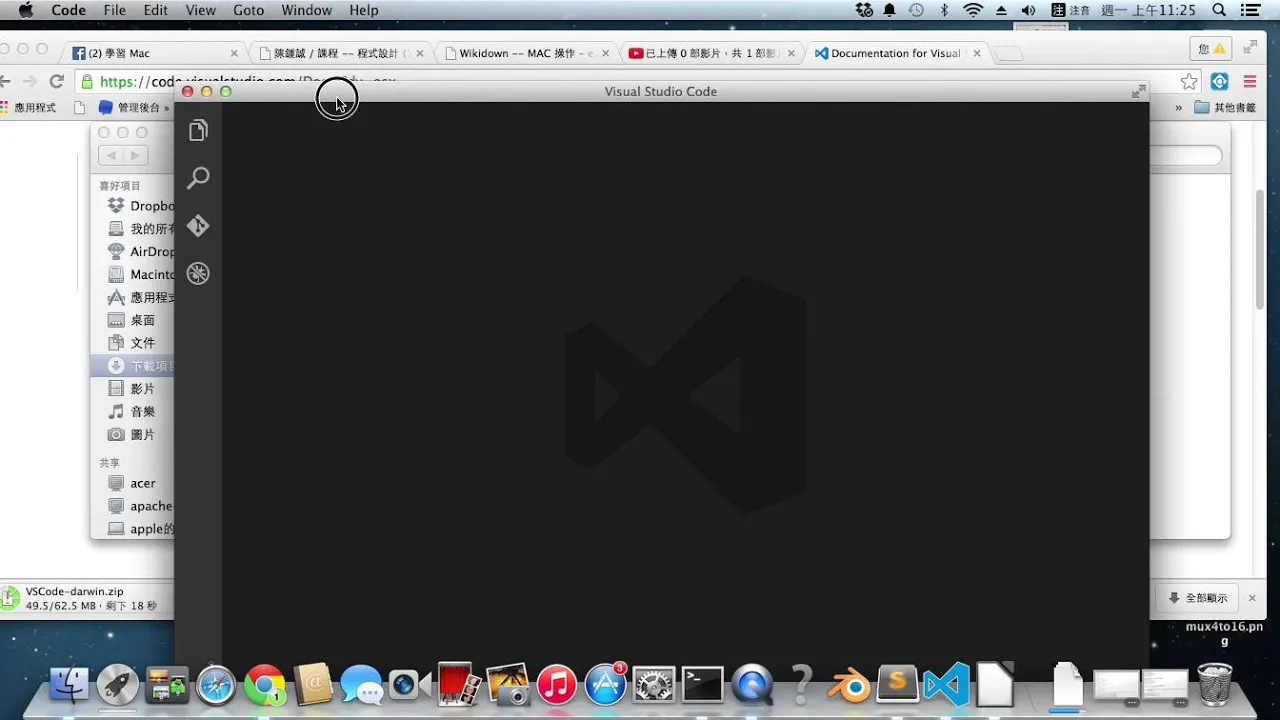The height and width of the screenshot is (720, 1280).
Task: Click the clock showing 週一 上午11:25
Action: click(1148, 10)
